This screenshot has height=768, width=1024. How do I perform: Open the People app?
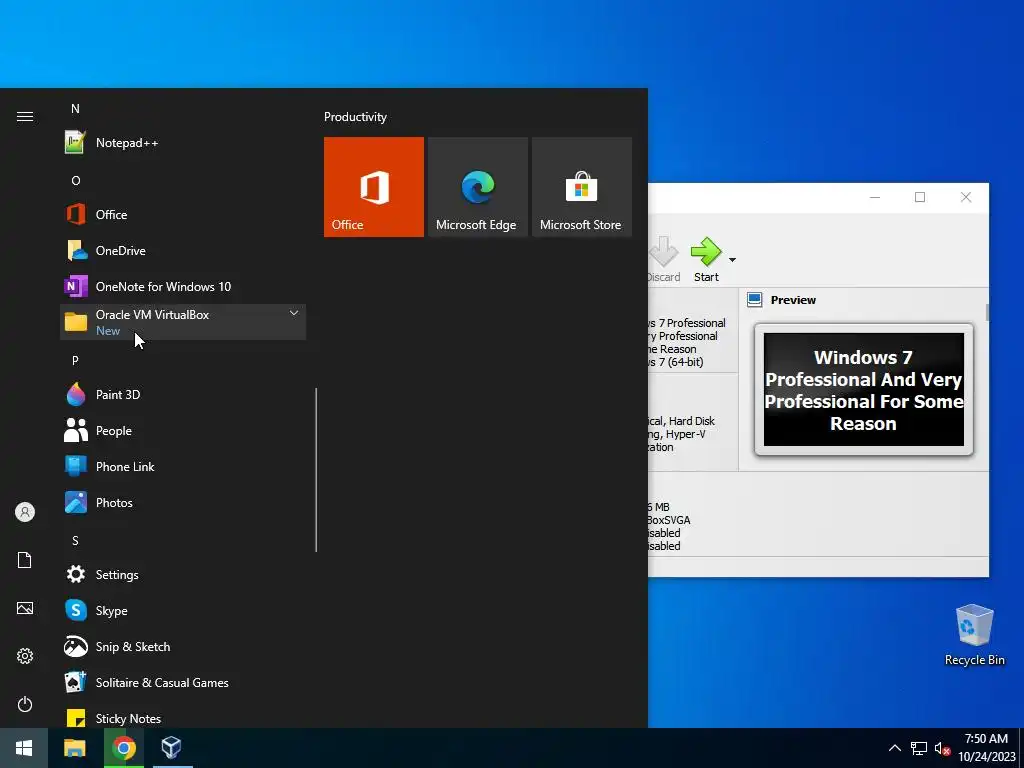183,430
